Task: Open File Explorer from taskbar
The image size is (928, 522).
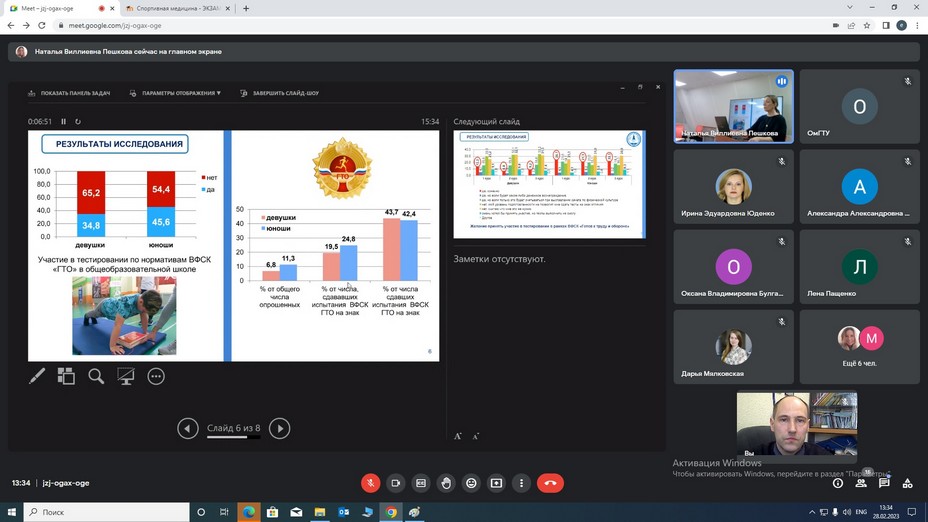Action: click(x=320, y=512)
